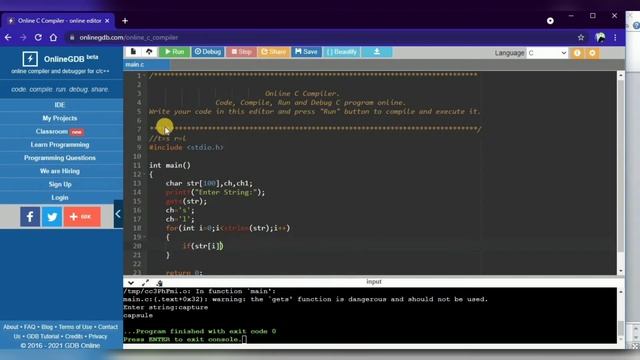Collapse the sidebar with the left chevron
The width and height of the screenshot is (640, 360).
point(118,214)
